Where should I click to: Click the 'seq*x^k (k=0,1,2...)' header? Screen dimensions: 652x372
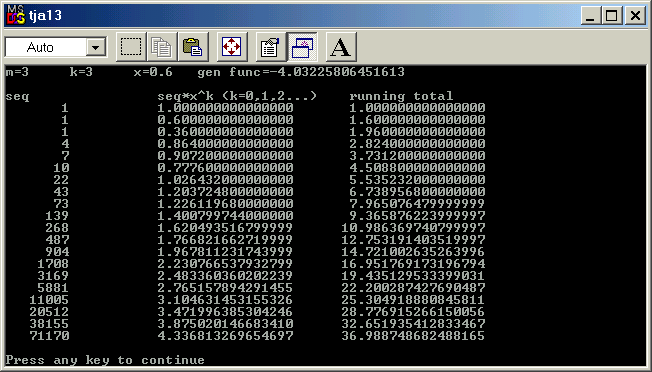pos(237,96)
